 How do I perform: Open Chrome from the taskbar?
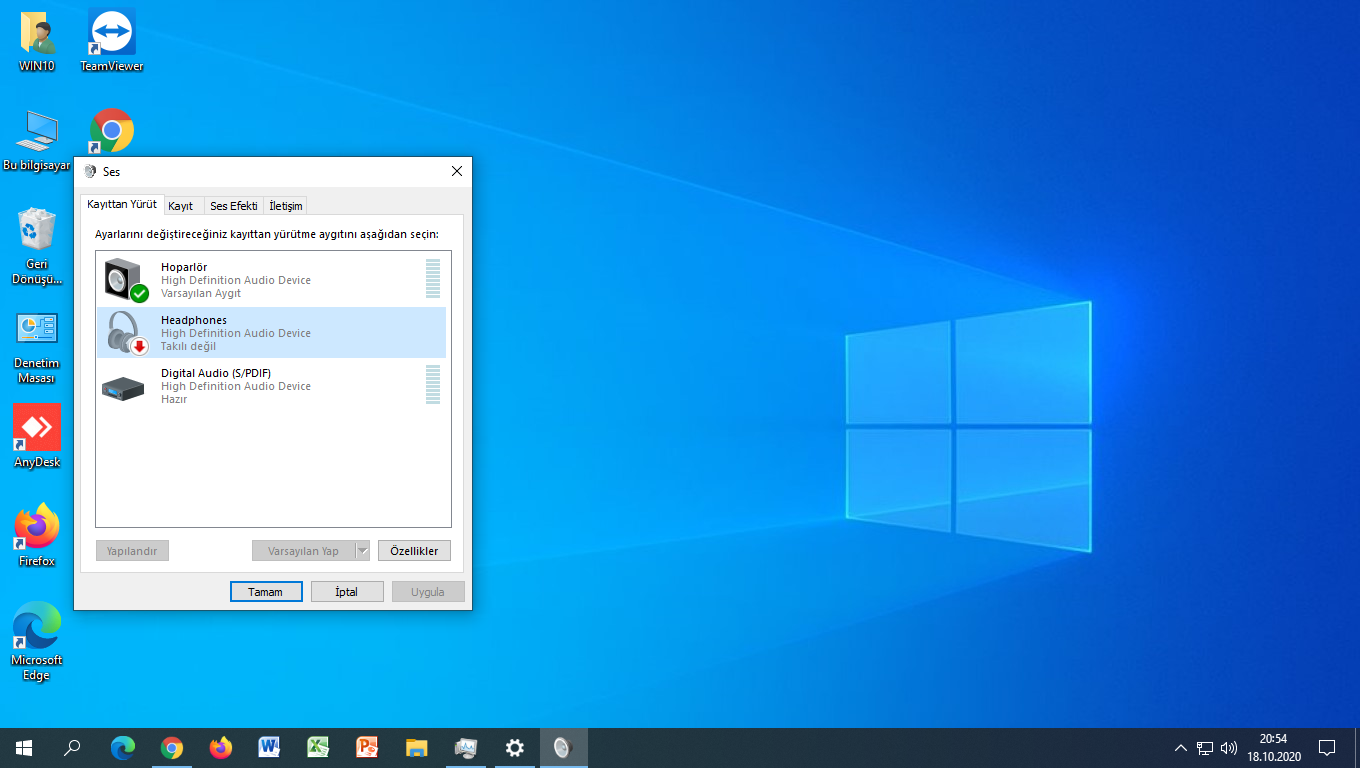[x=172, y=747]
